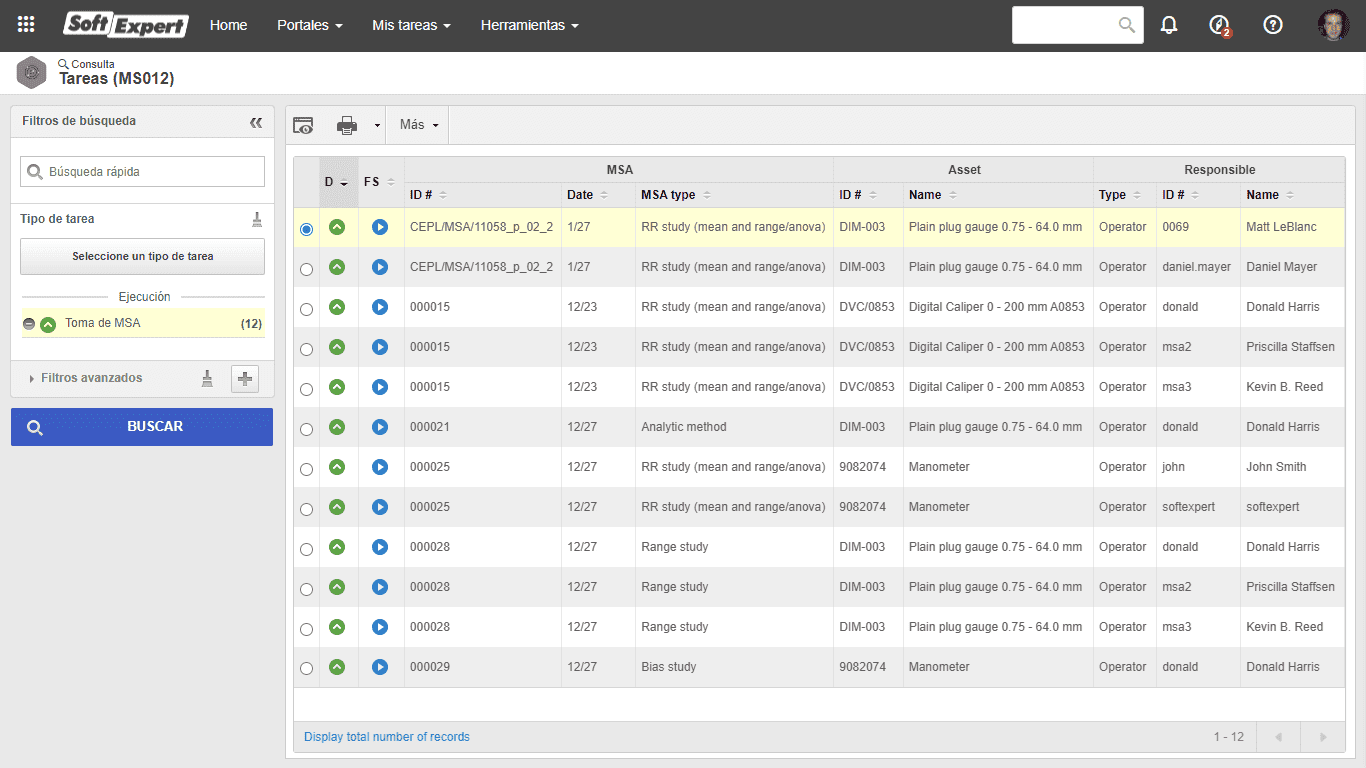1366x768 pixels.
Task: Open the compass icon with badge 2
Action: point(1219,26)
